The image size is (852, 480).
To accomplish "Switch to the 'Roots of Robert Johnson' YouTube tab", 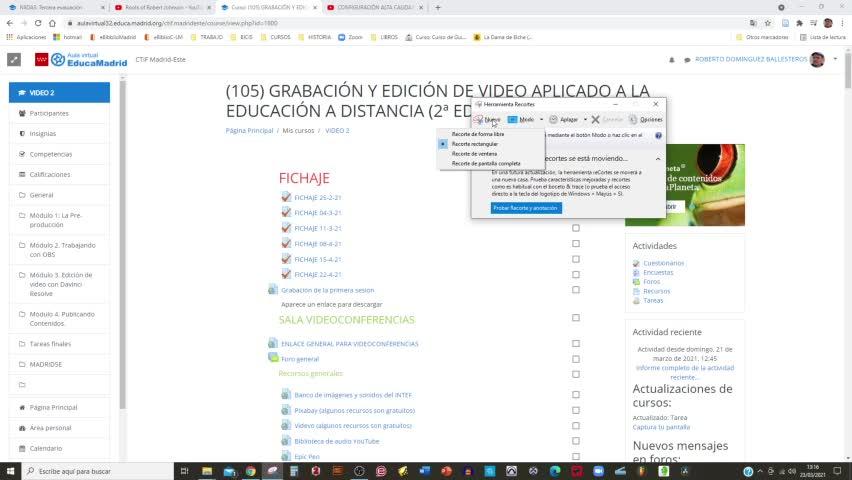I will click(x=162, y=8).
